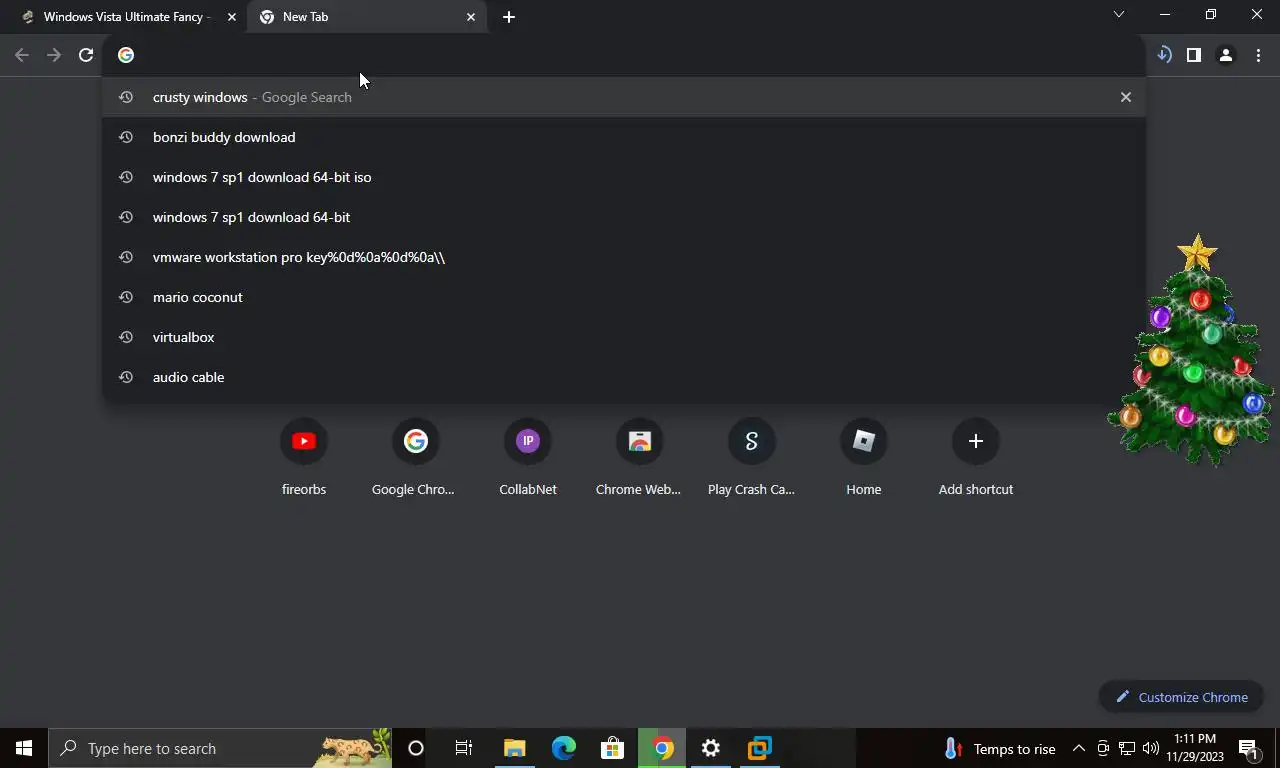Open Settings gear on the taskbar
This screenshot has width=1280, height=768.
[x=711, y=748]
